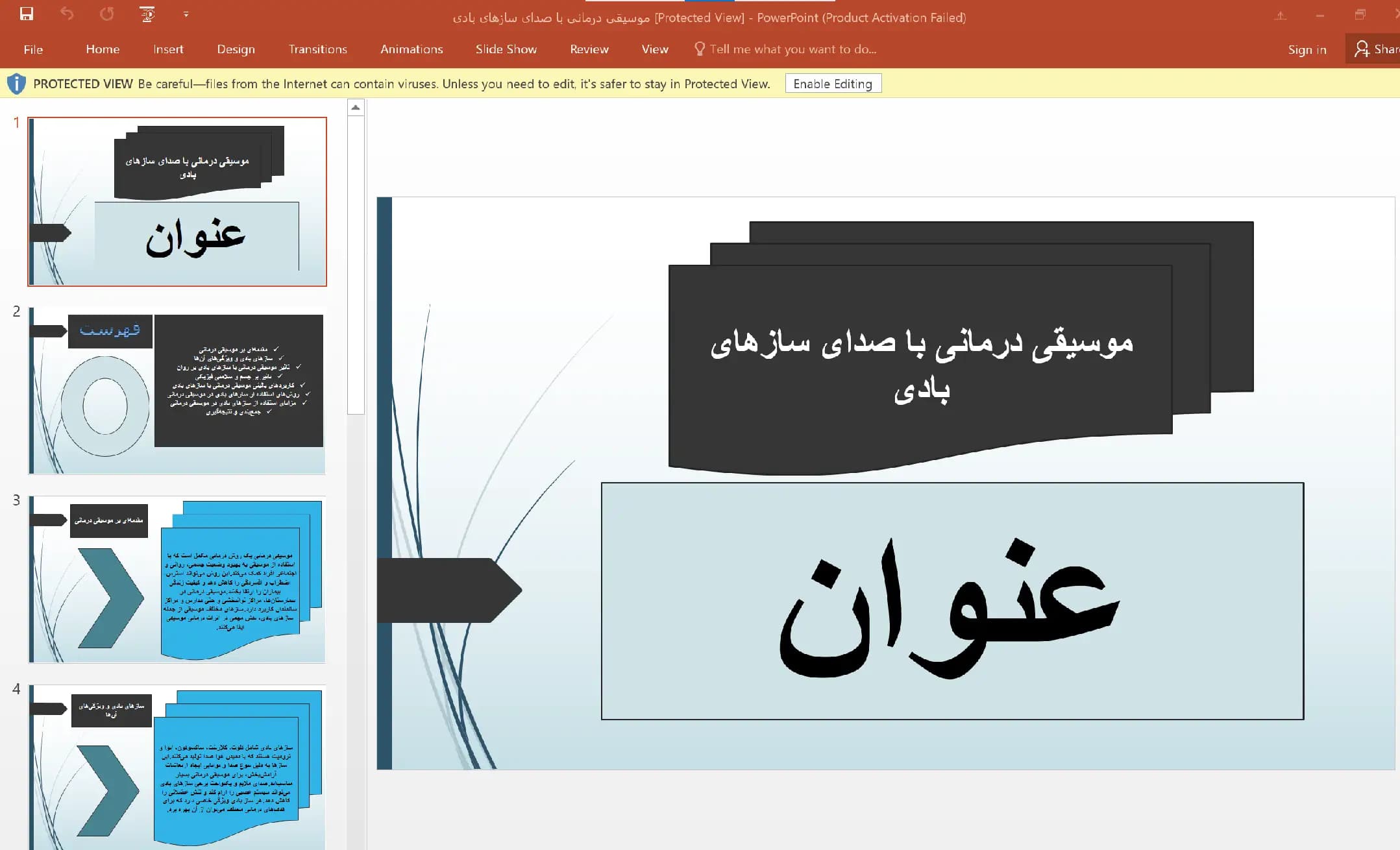Screen dimensions: 1400x850
Task: Click the Redo/Repeat icon
Action: [107, 14]
